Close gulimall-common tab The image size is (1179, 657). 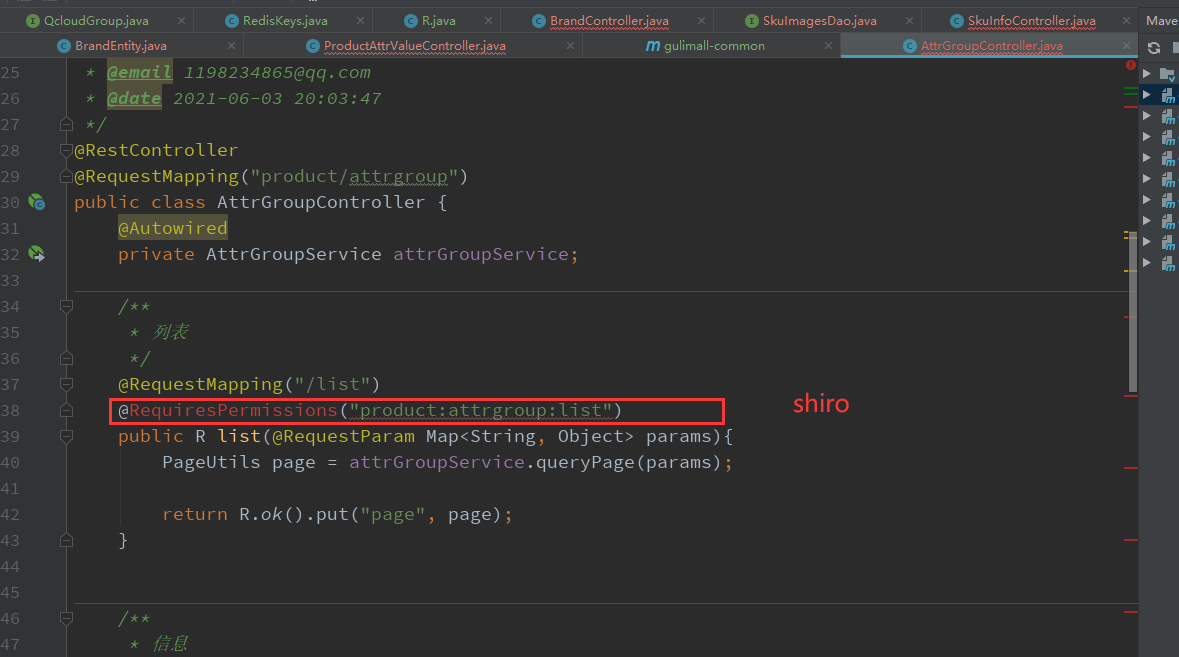point(829,46)
